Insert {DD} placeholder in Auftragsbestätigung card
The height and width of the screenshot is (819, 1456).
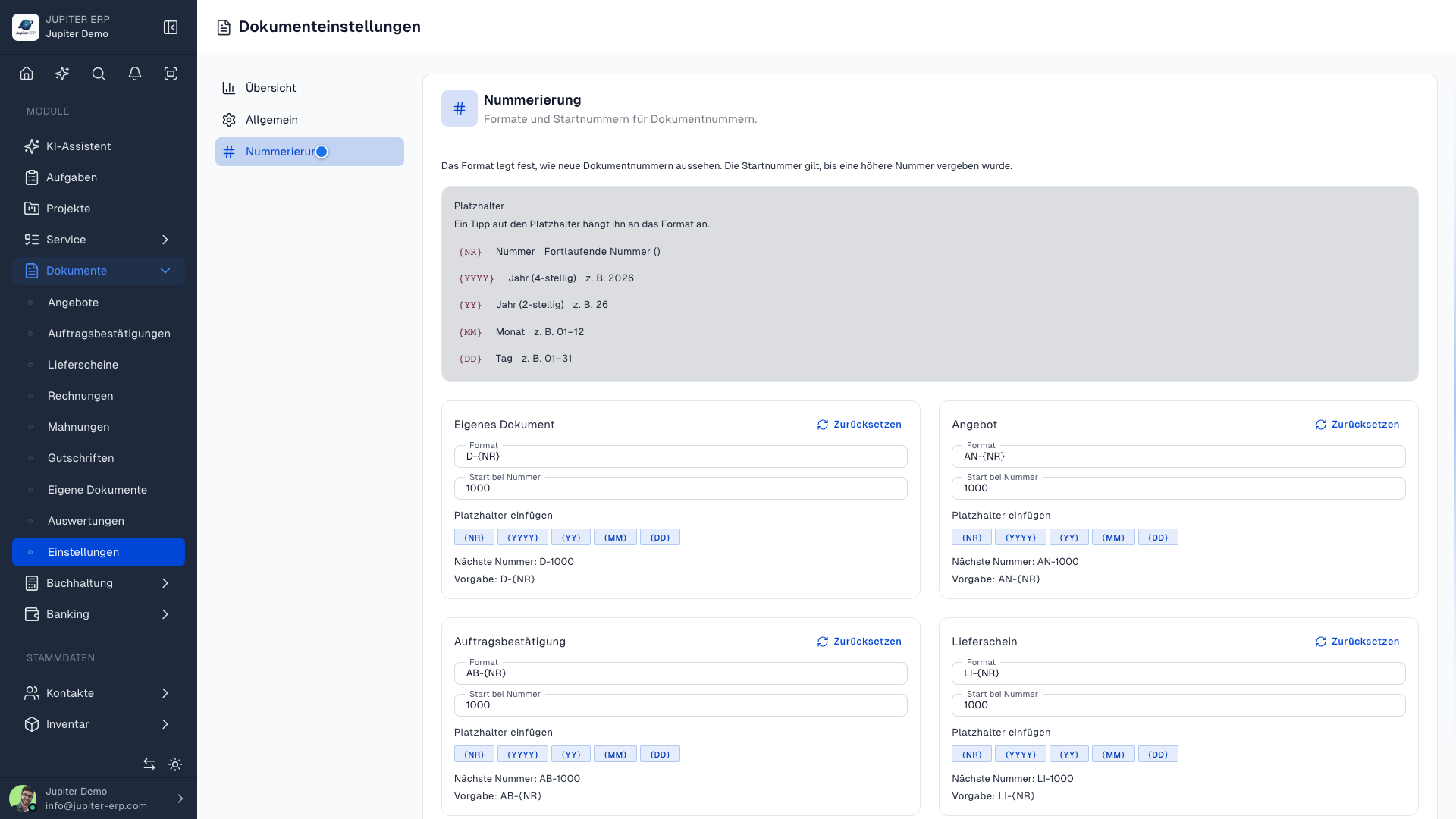pos(660,755)
